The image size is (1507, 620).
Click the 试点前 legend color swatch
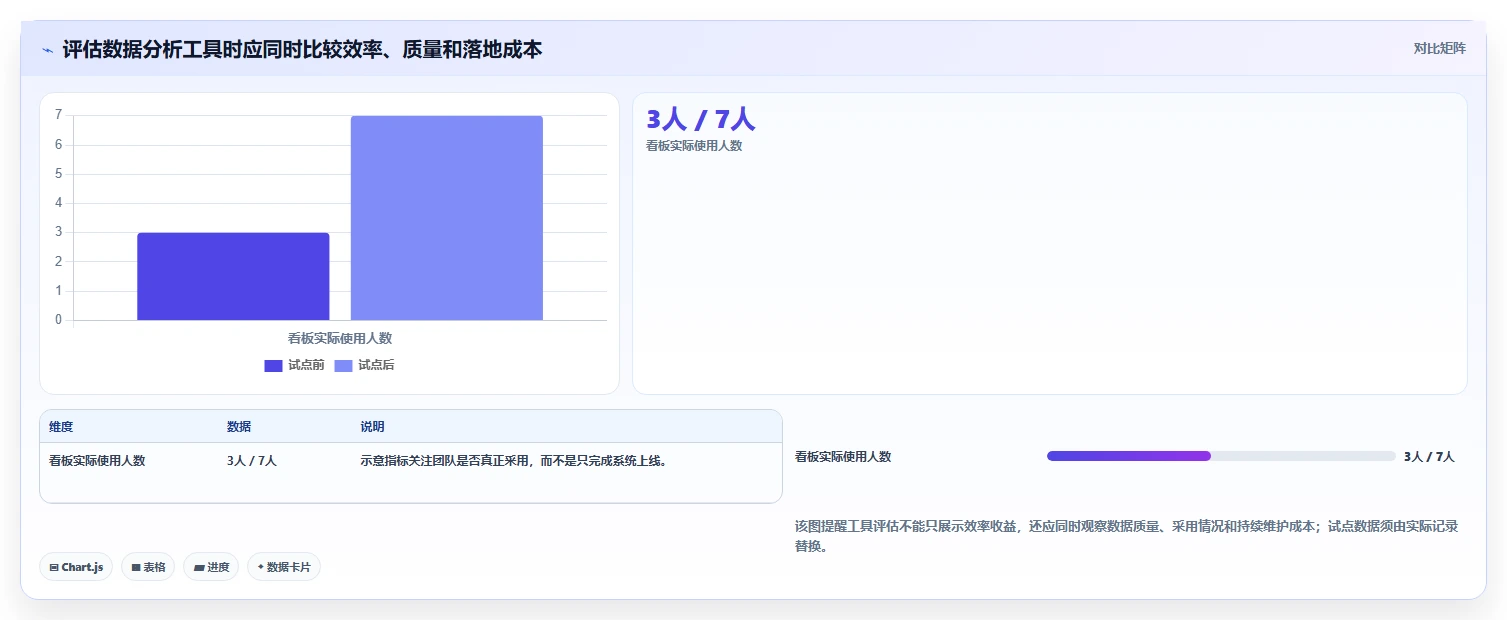[x=273, y=365]
